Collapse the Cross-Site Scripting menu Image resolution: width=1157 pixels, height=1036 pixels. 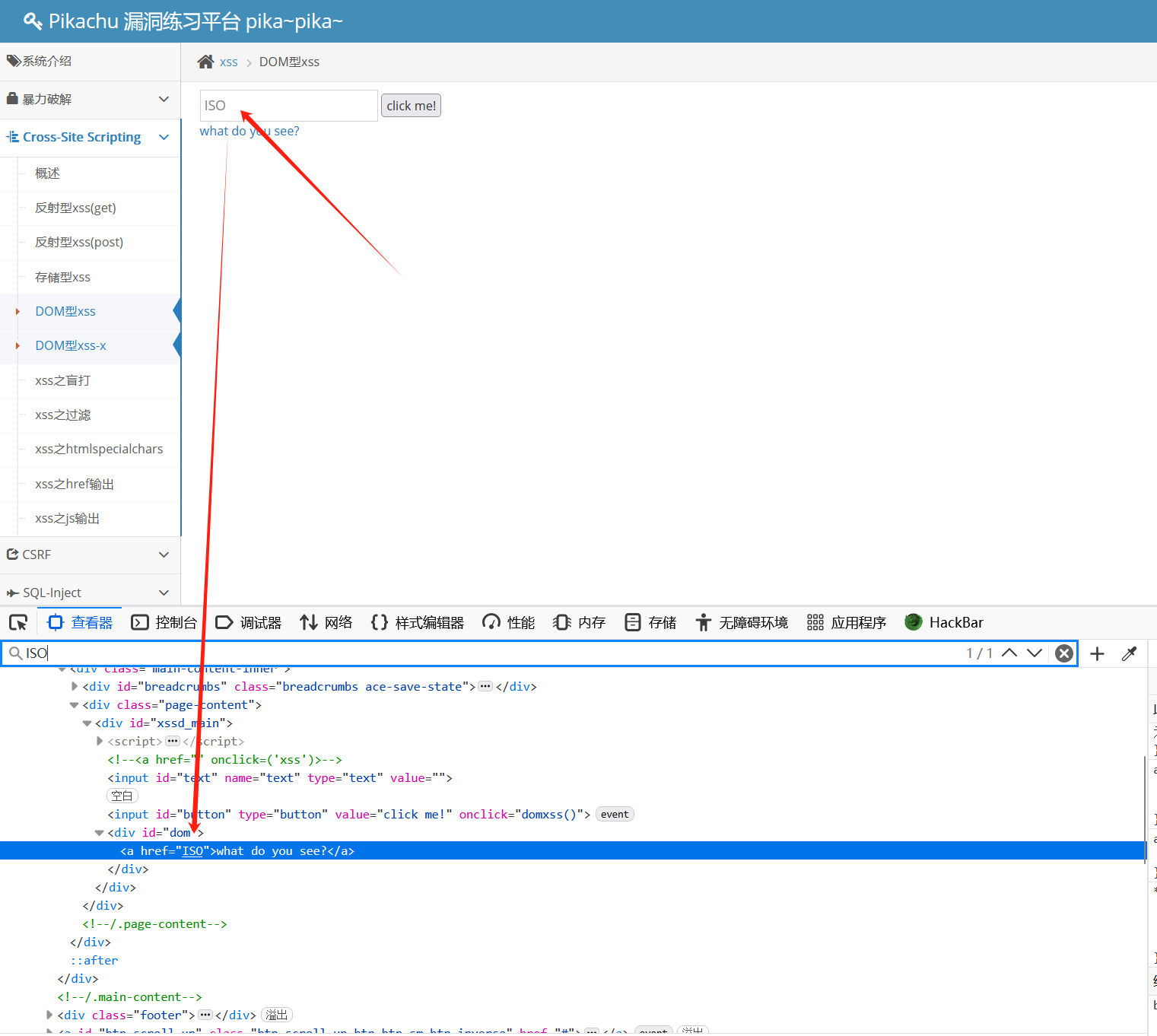coord(90,137)
